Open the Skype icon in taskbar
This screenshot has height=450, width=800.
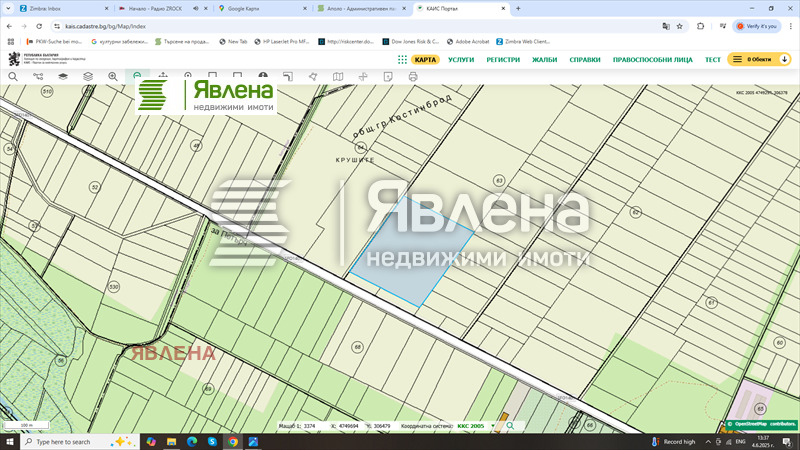point(213,441)
